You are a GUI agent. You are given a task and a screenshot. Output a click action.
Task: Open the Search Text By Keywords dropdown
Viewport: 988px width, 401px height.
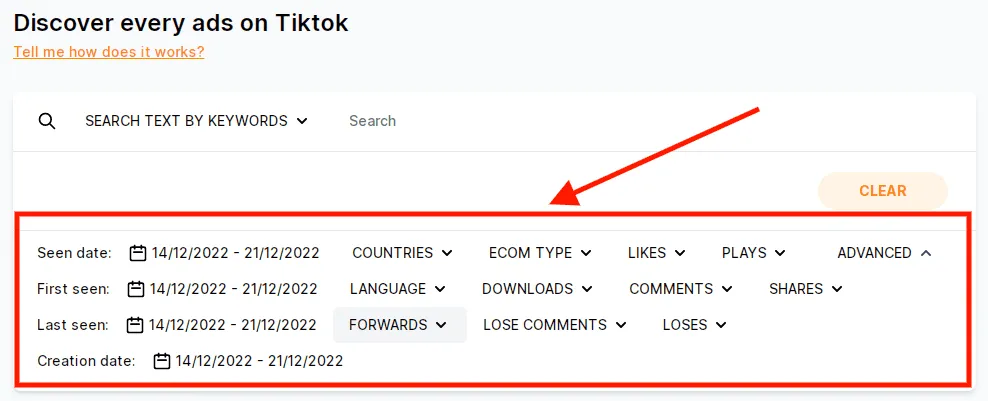[x=196, y=121]
